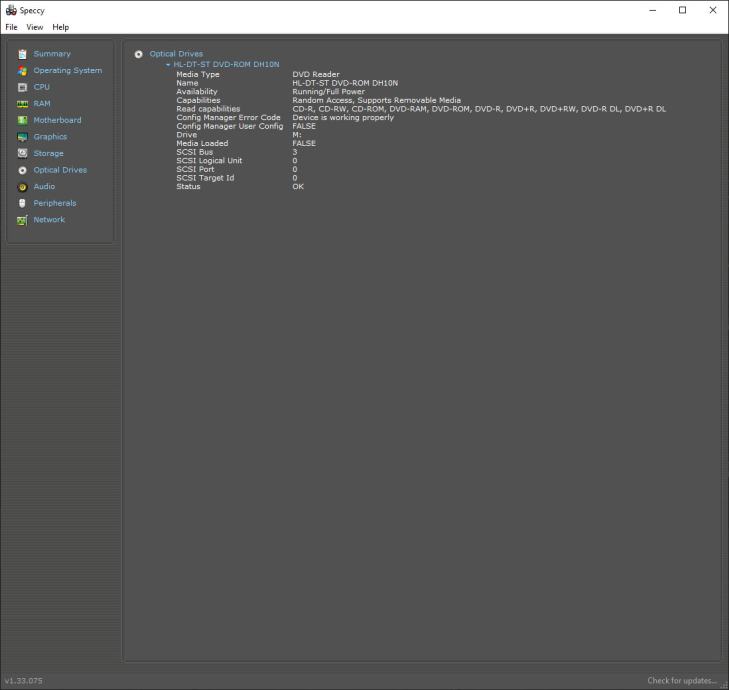Click the Operating System Windows flag icon
This screenshot has height=690, width=729.
pyautogui.click(x=22, y=71)
